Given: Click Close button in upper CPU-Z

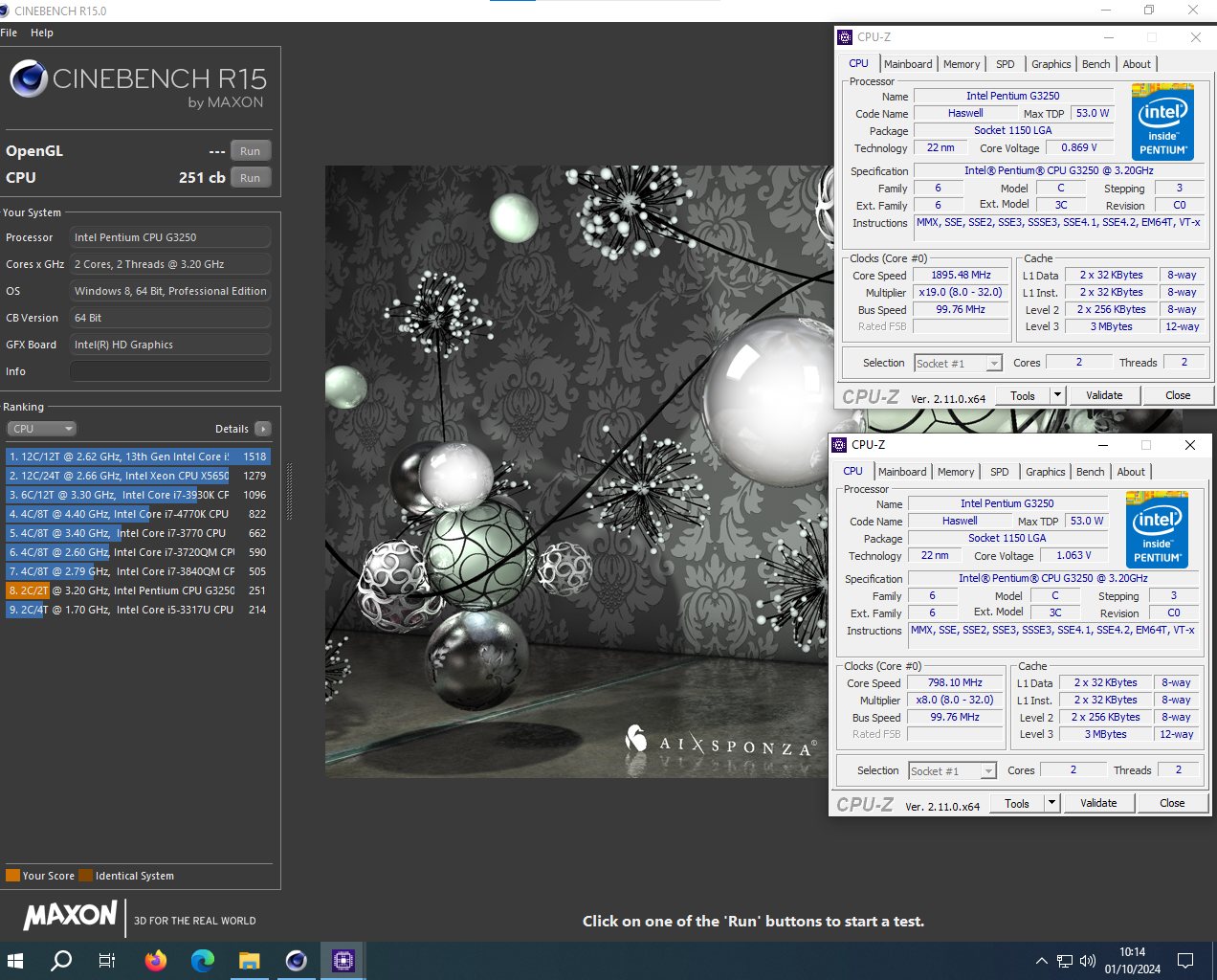Looking at the screenshot, I should (x=1178, y=395).
